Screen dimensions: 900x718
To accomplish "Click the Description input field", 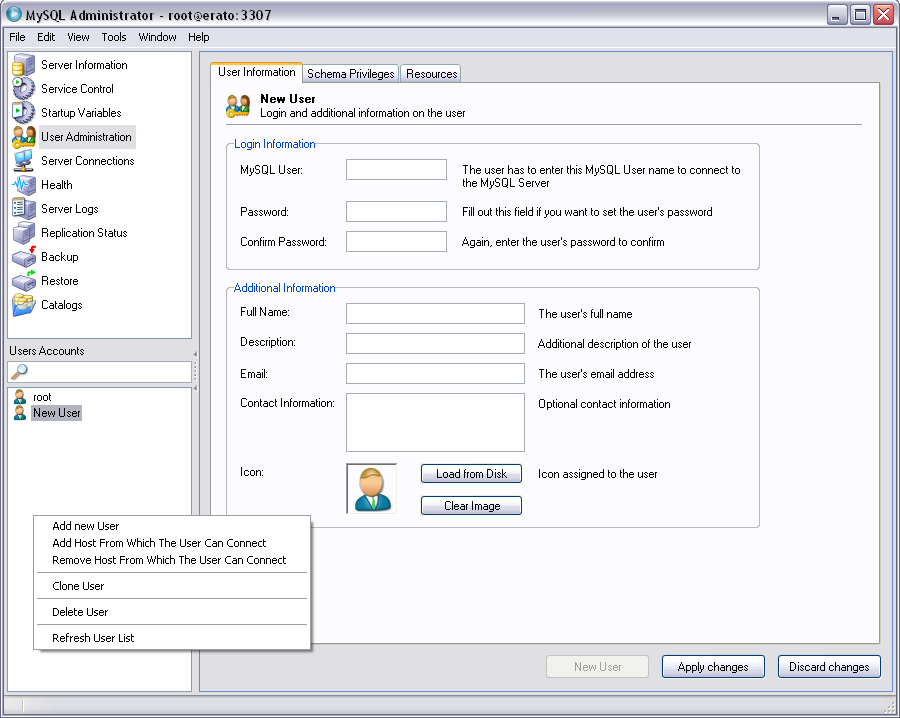I will coord(435,343).
